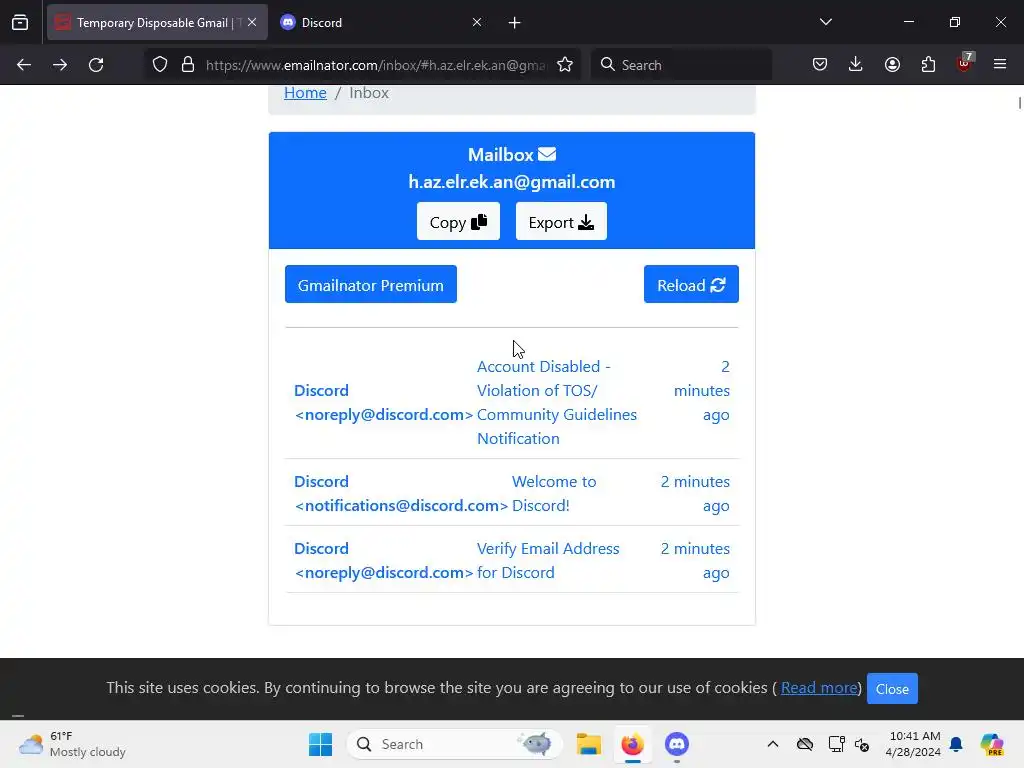The width and height of the screenshot is (1024, 768).
Task: Open the Welcome to Discord! email
Action: pos(512,493)
